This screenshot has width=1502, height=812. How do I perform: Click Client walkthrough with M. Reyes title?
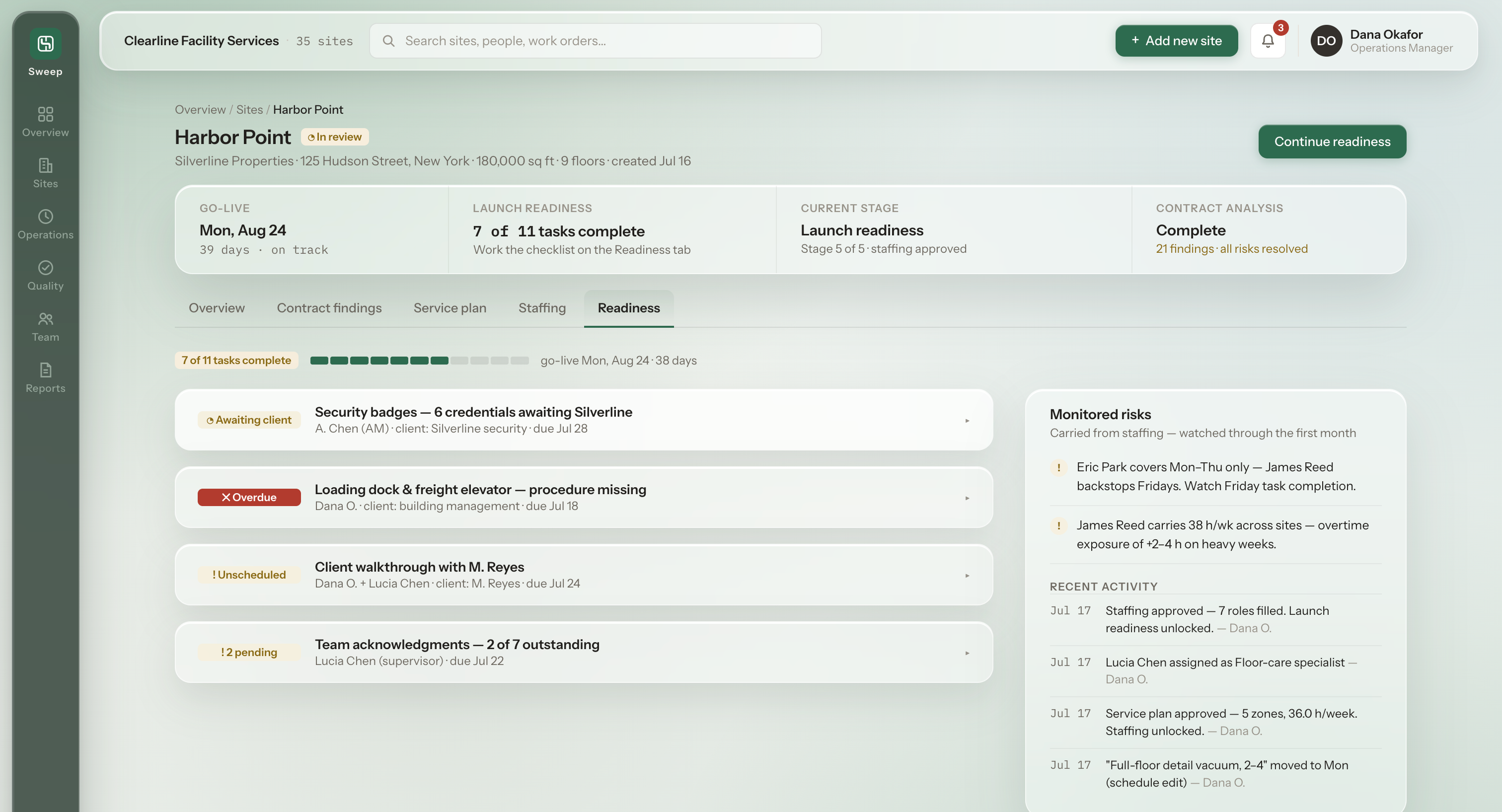[x=419, y=567]
